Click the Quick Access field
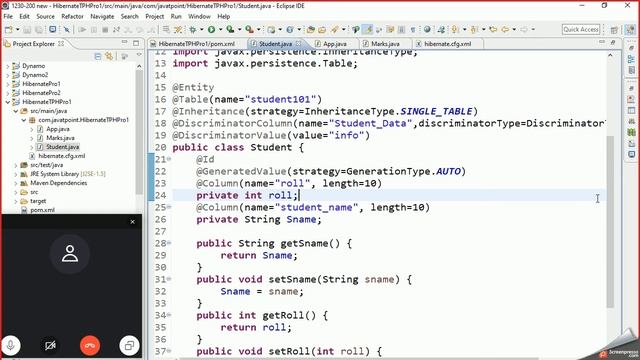This screenshot has height=360, width=640. click(x=581, y=29)
